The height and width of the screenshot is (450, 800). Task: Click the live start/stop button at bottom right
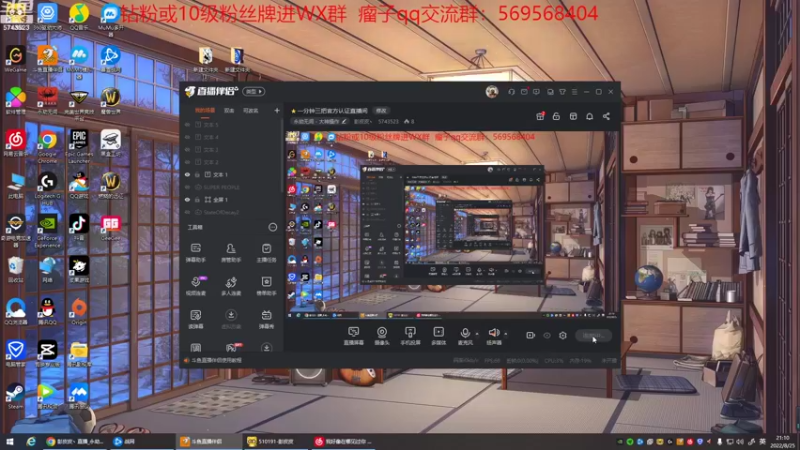pyautogui.click(x=593, y=335)
